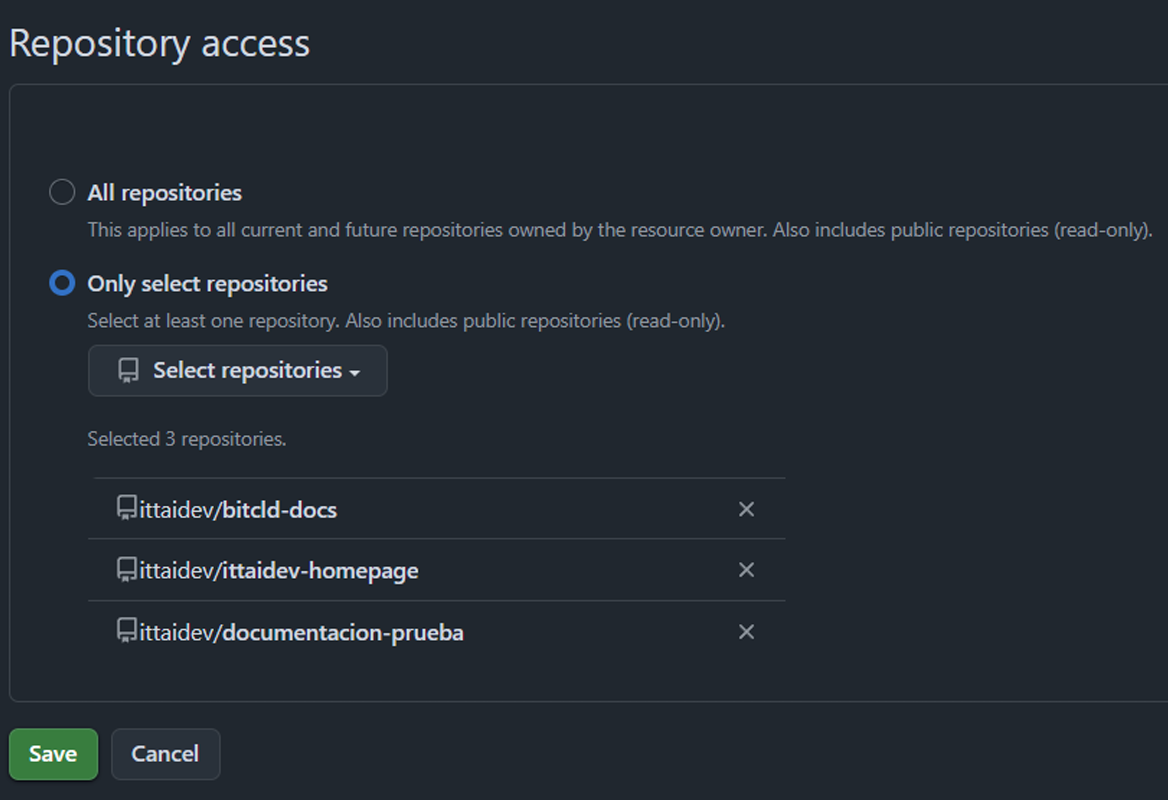Click the Repository access heading

(160, 42)
